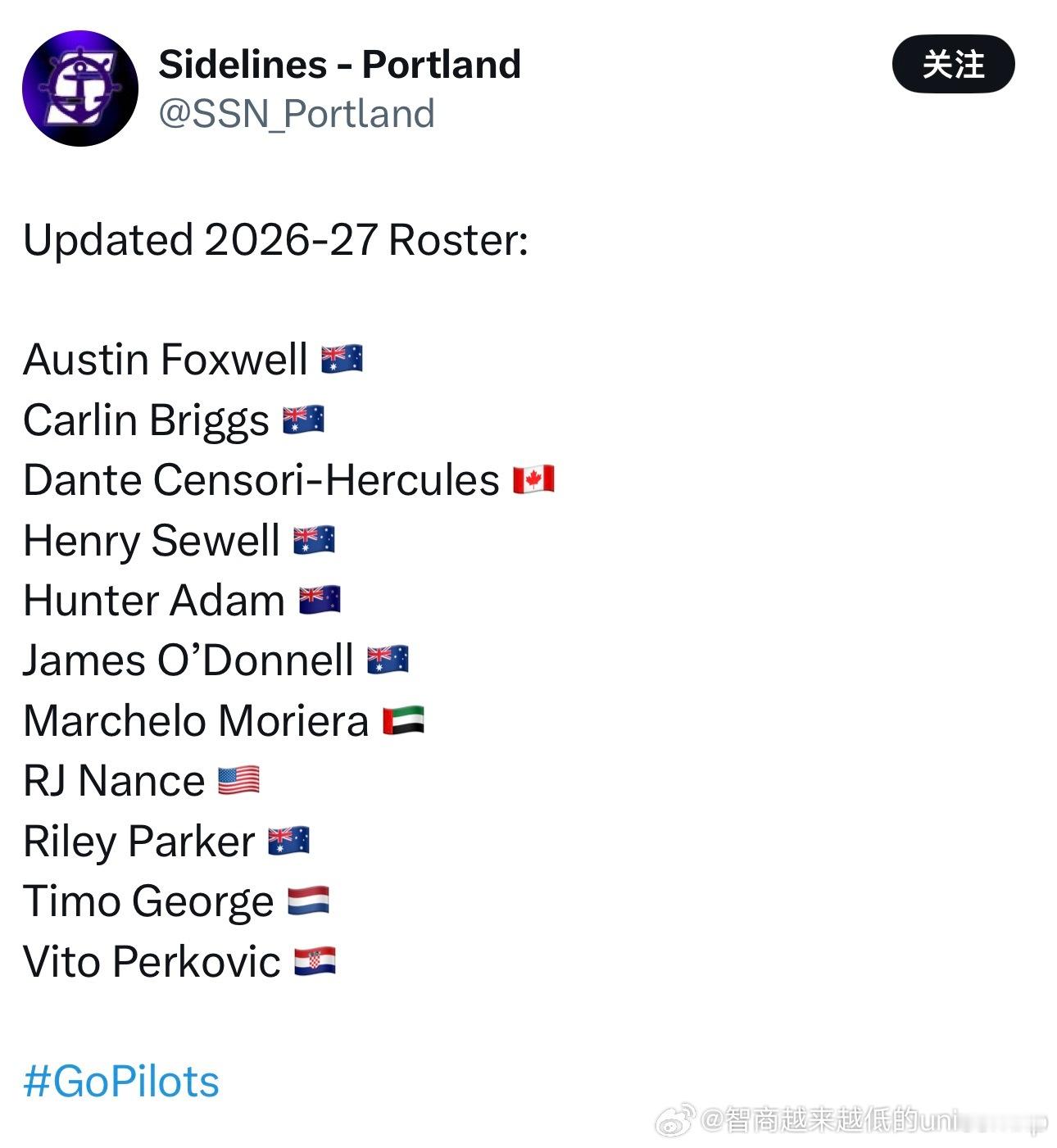Click the Sidelines - Portland display name

click(x=339, y=64)
